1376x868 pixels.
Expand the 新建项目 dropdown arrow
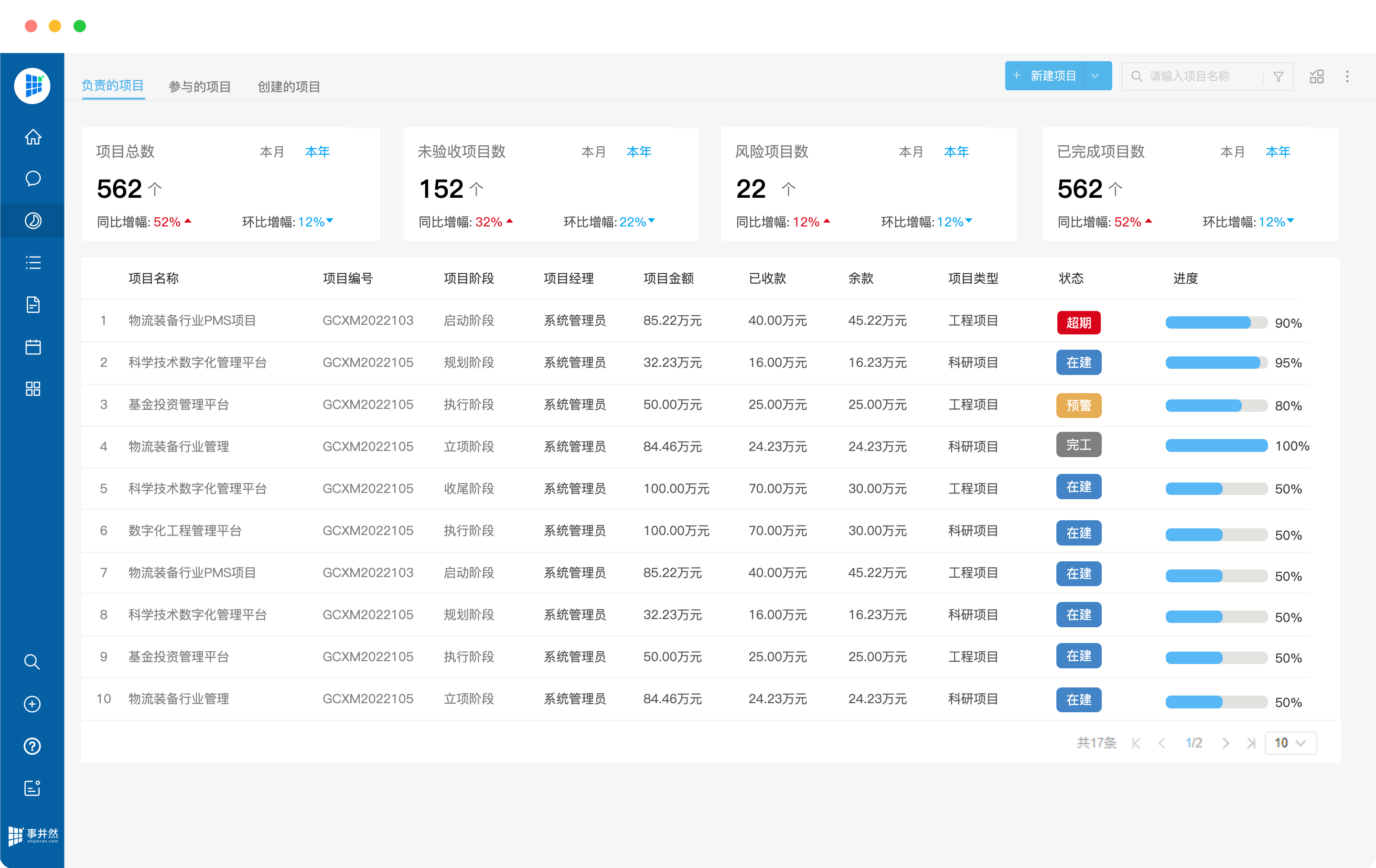tap(1095, 76)
